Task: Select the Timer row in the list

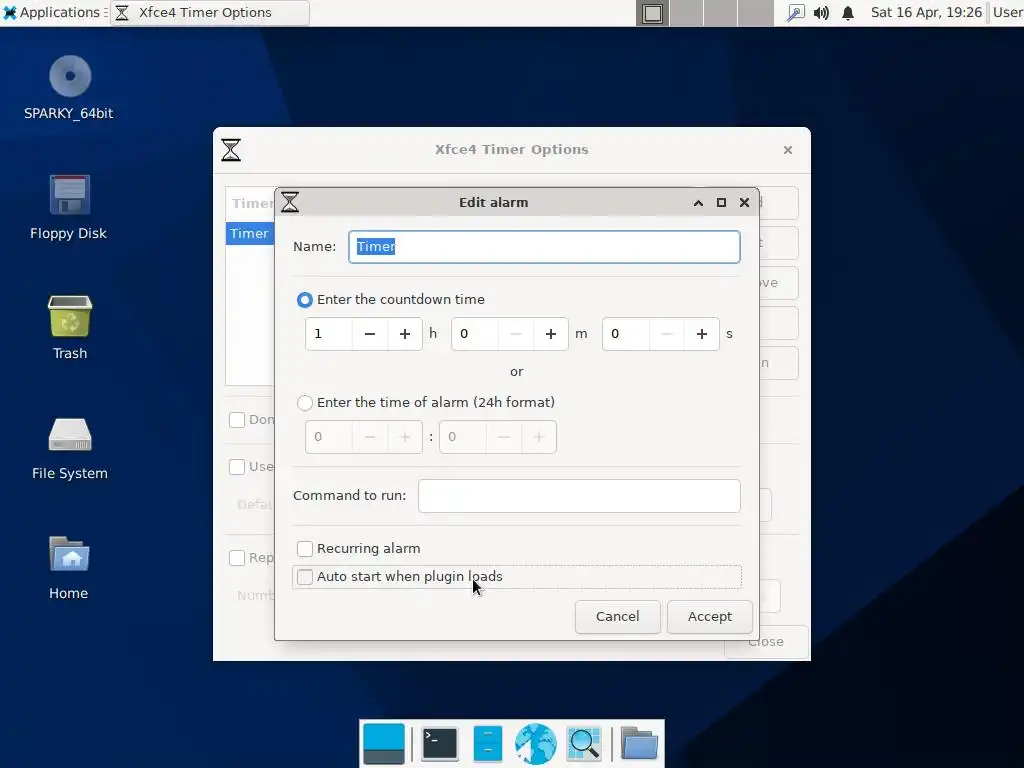Action: [x=249, y=234]
